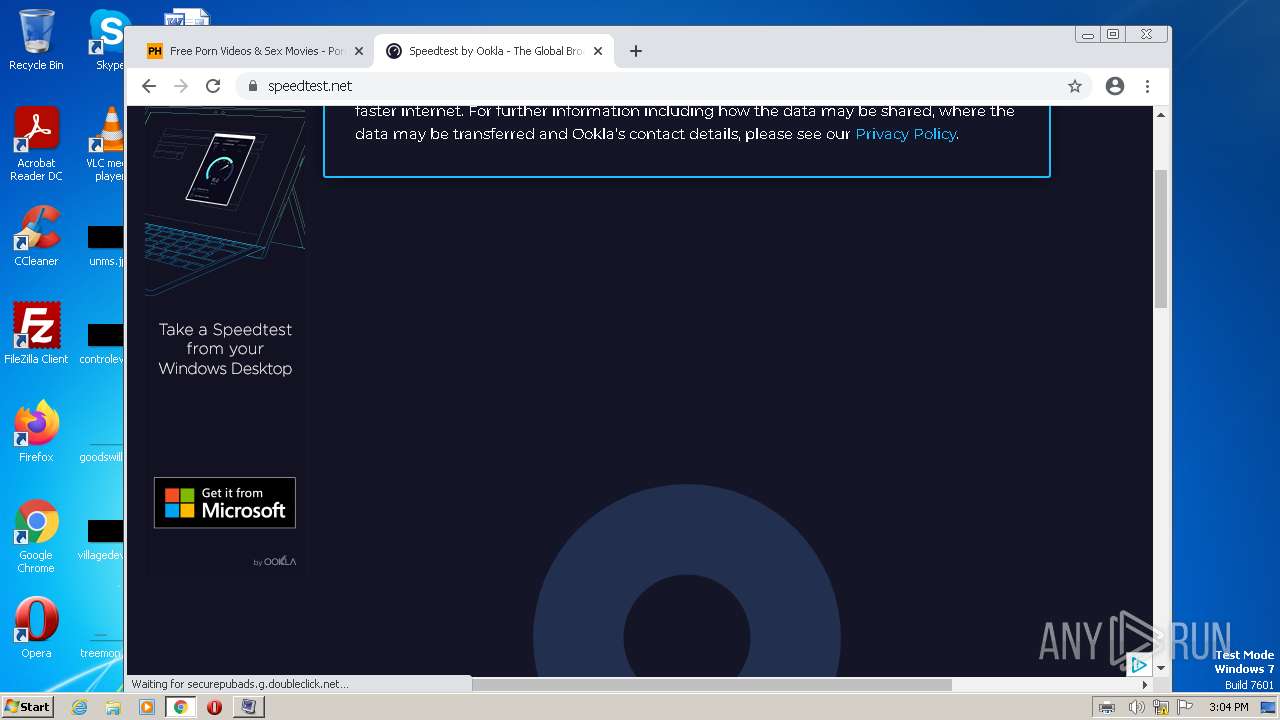Open the FileZilla Client desktop icon
Screen dimensions: 1280x720
[x=36, y=333]
